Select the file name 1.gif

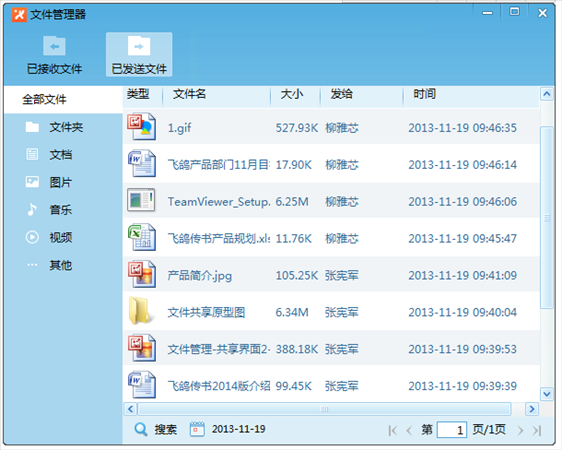click(x=180, y=128)
